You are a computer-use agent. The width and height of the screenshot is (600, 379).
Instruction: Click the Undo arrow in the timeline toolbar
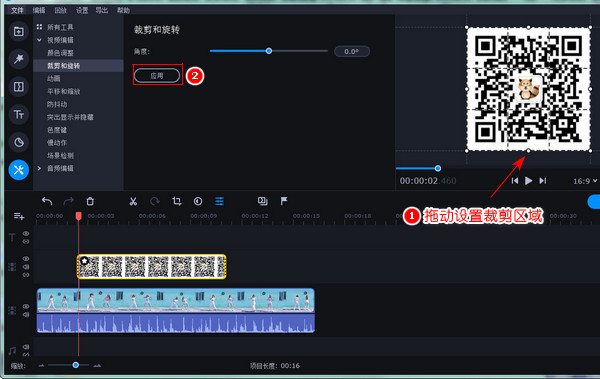pos(47,201)
